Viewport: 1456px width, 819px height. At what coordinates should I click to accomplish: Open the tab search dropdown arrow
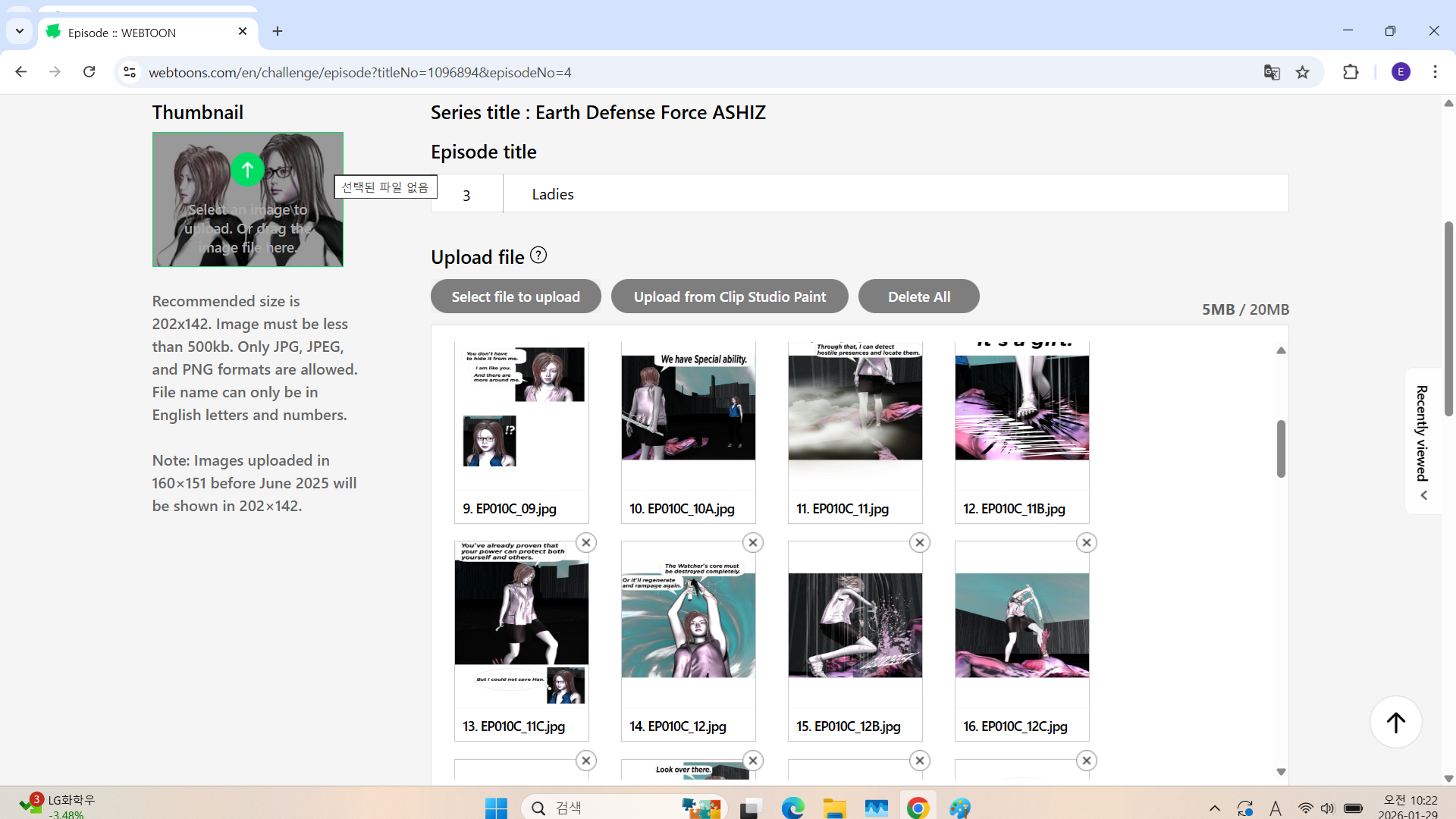(20, 31)
